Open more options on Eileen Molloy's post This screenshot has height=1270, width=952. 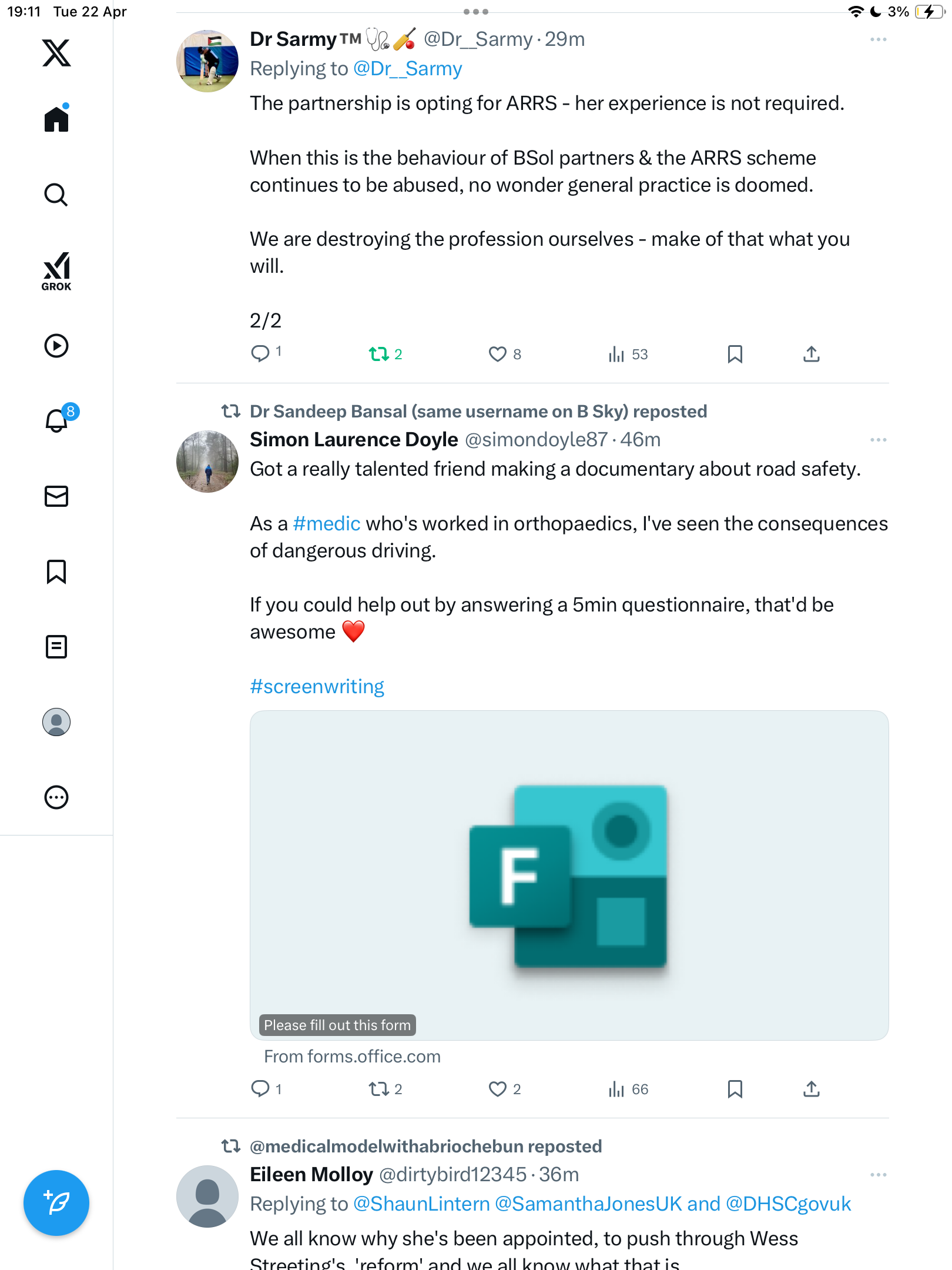pyautogui.click(x=879, y=1175)
